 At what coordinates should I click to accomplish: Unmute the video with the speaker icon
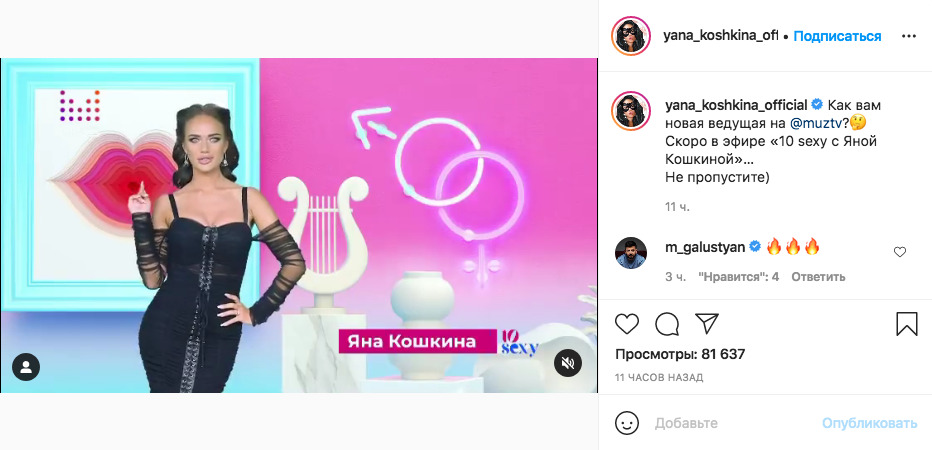(568, 363)
